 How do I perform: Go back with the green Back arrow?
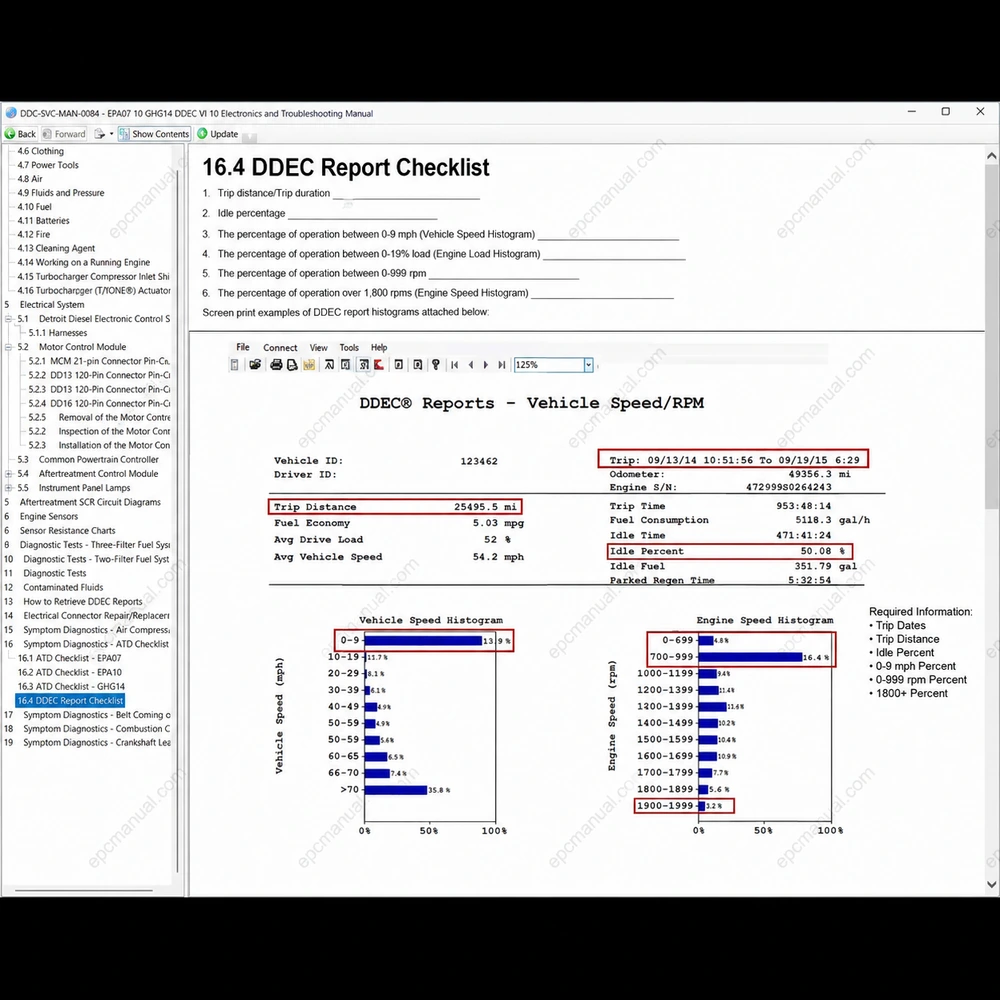pos(20,134)
